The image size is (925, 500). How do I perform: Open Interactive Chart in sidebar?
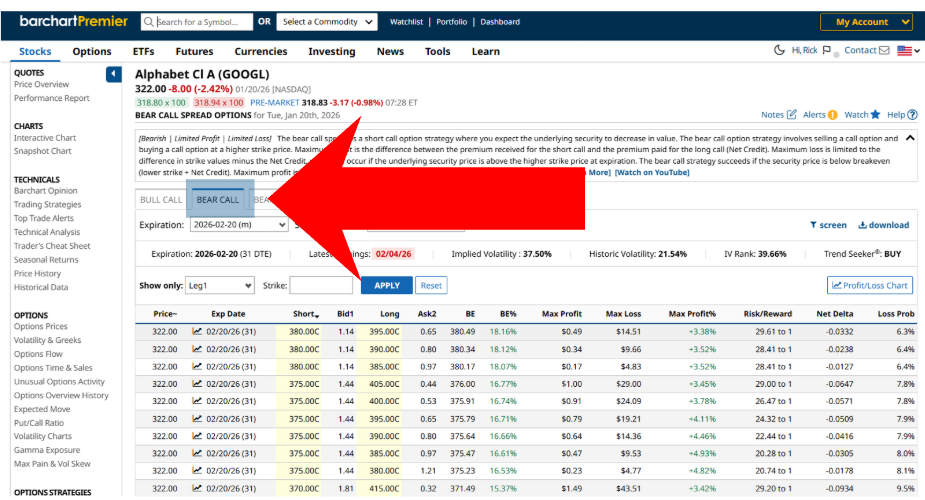point(45,138)
